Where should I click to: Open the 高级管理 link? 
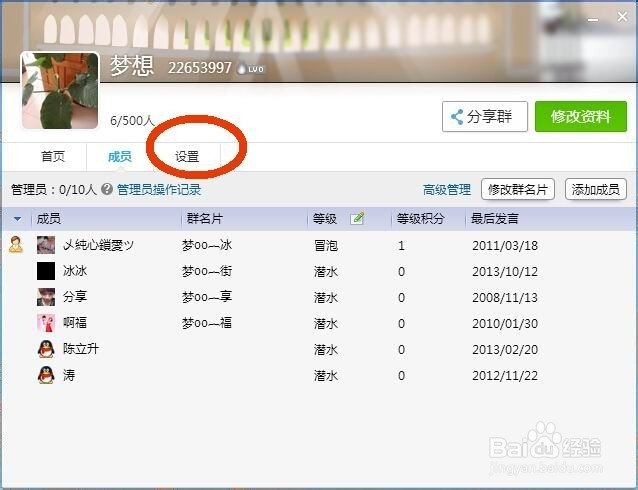click(x=447, y=190)
